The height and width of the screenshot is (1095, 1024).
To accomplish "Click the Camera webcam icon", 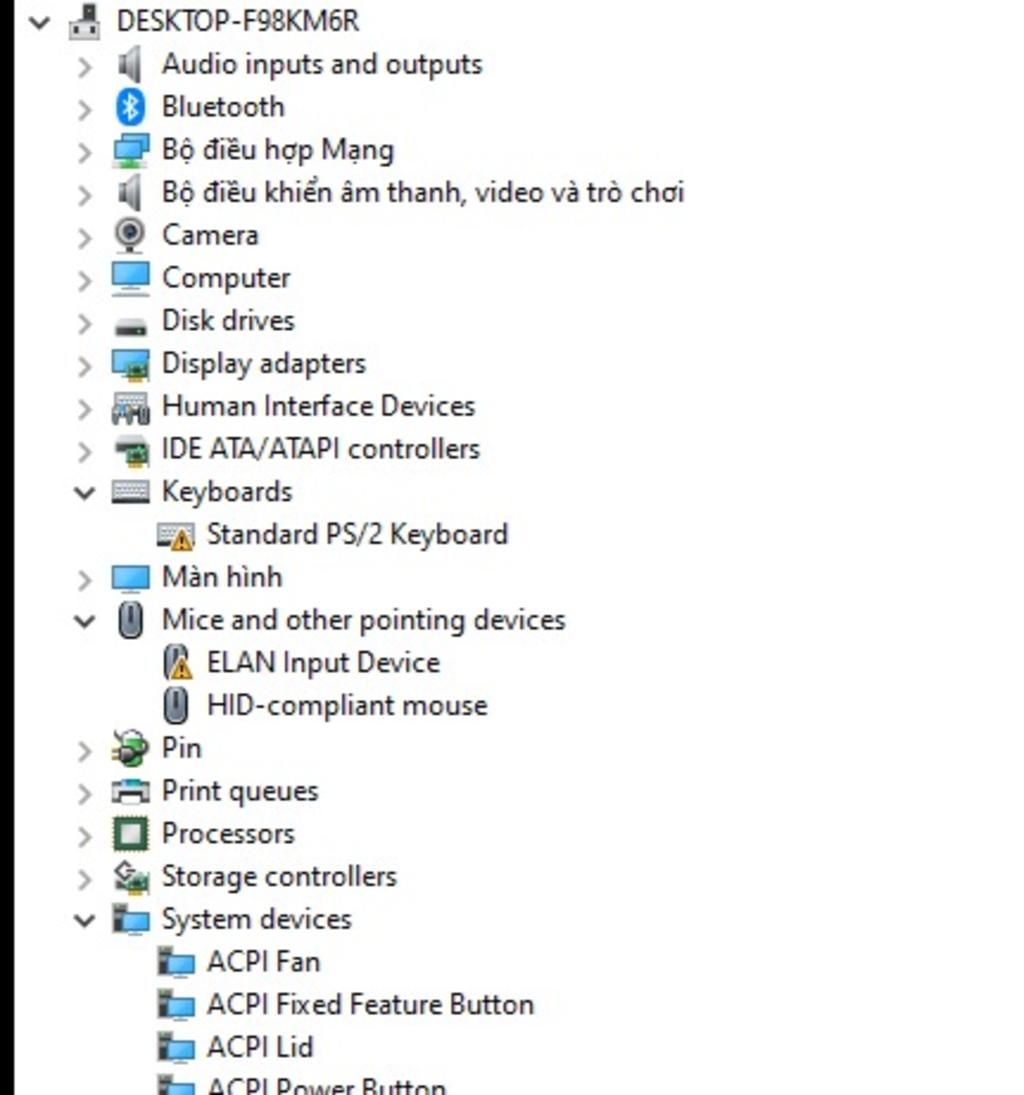I will tap(130, 235).
